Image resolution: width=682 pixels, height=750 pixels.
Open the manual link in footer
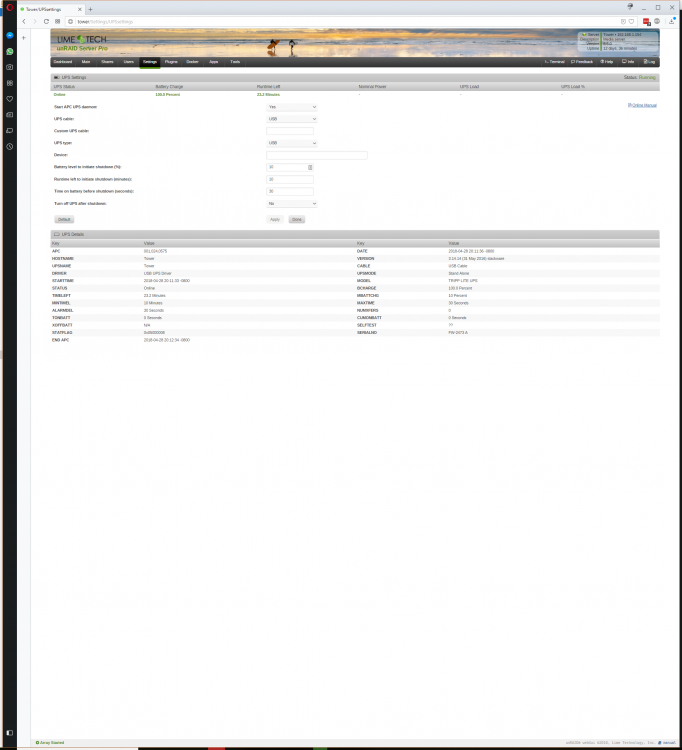point(669,743)
